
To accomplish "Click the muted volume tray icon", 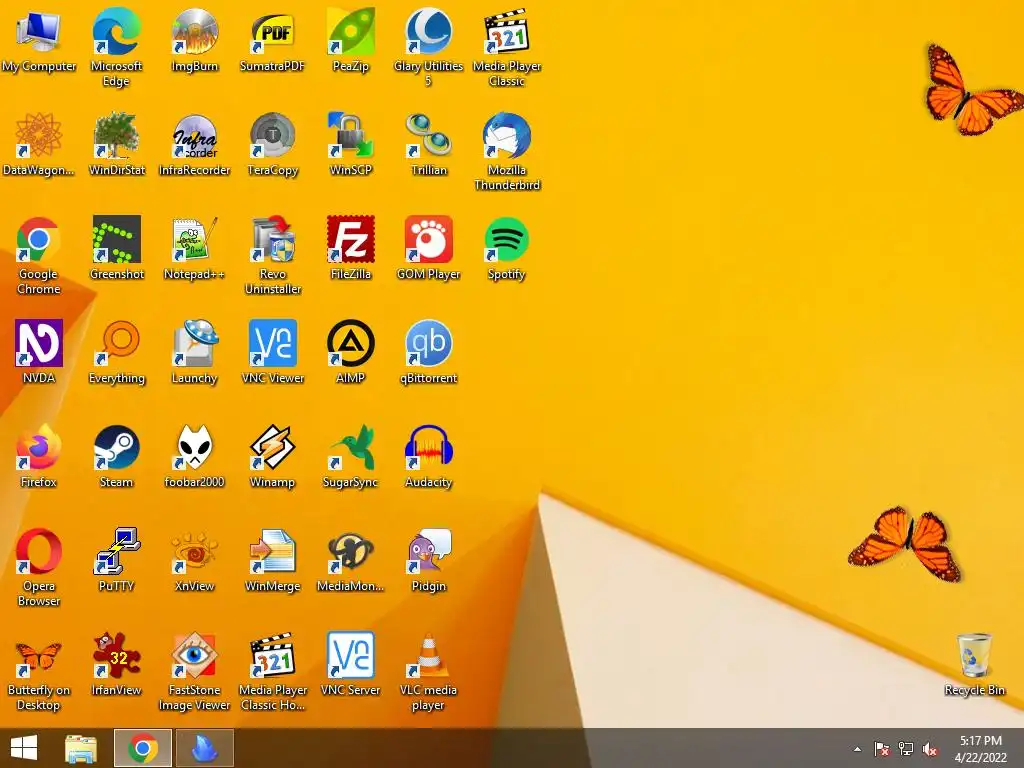I will pos(930,749).
